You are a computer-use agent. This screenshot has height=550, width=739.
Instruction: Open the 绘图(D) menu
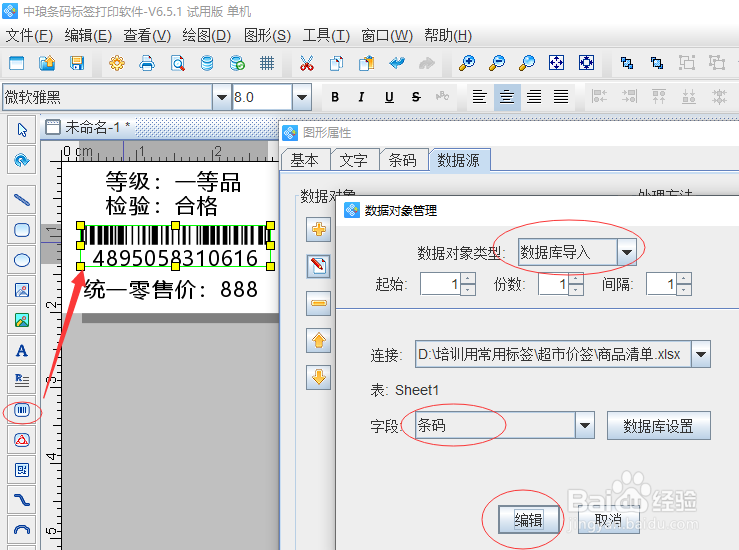pos(206,35)
